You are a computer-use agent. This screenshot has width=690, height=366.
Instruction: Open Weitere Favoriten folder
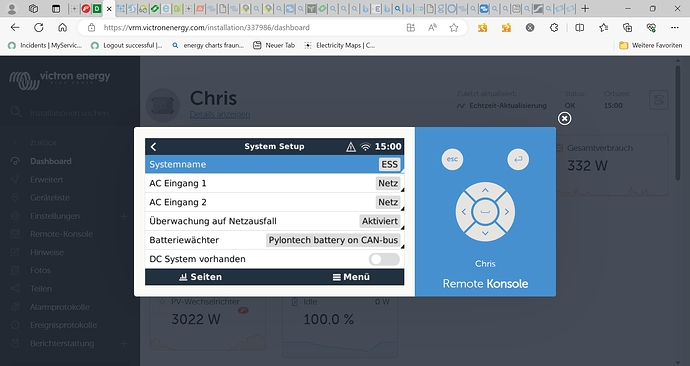(x=650, y=45)
